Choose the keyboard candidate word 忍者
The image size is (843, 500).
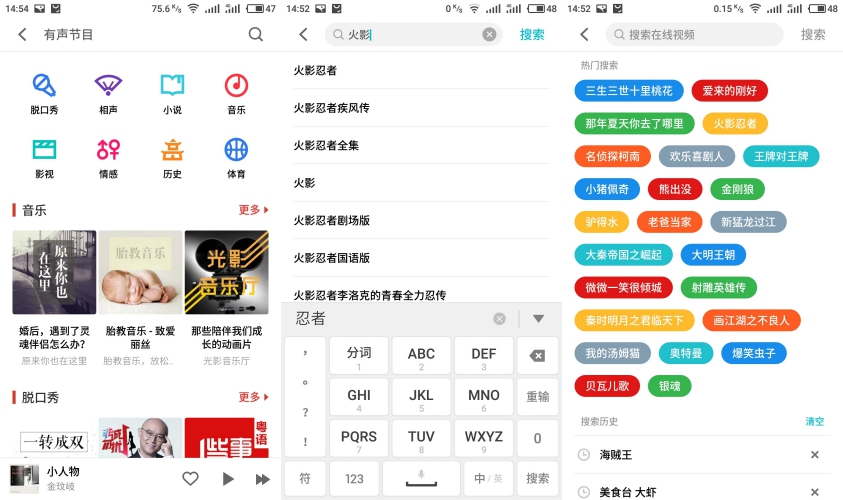pos(311,318)
